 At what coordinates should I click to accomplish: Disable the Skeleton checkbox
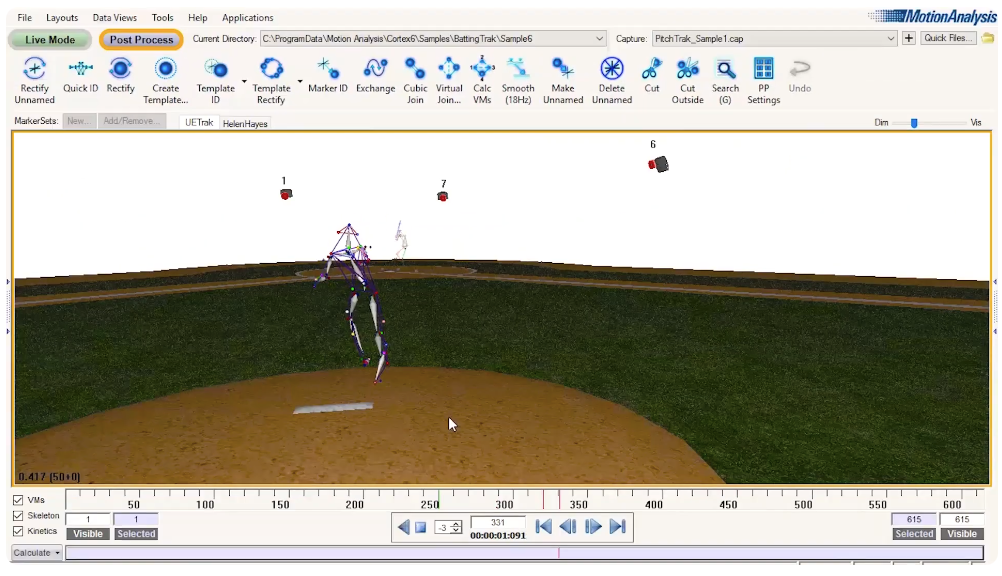pyautogui.click(x=17, y=516)
